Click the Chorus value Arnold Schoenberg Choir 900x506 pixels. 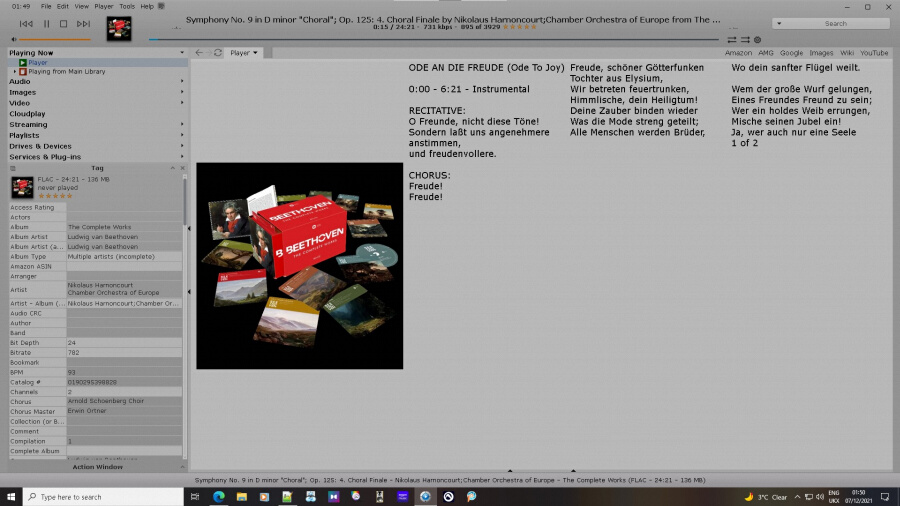point(124,401)
